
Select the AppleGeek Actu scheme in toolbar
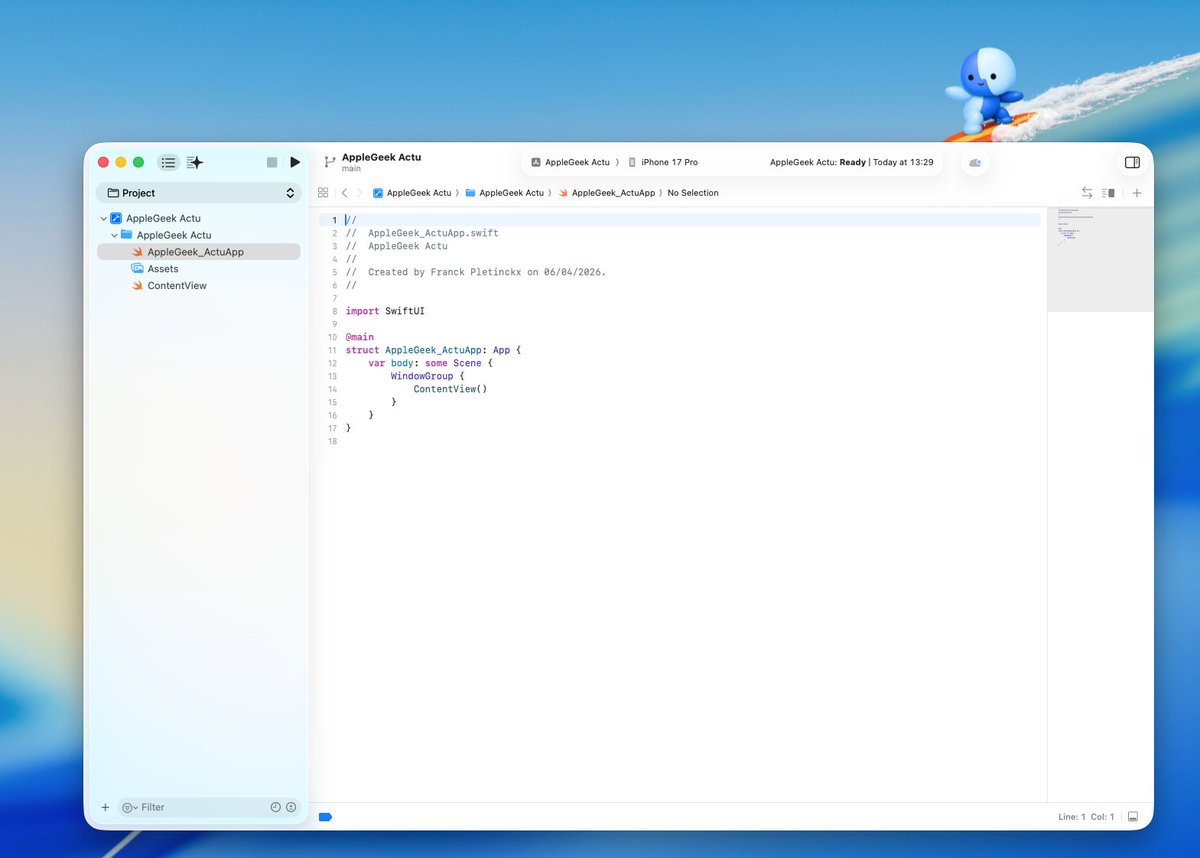[569, 162]
